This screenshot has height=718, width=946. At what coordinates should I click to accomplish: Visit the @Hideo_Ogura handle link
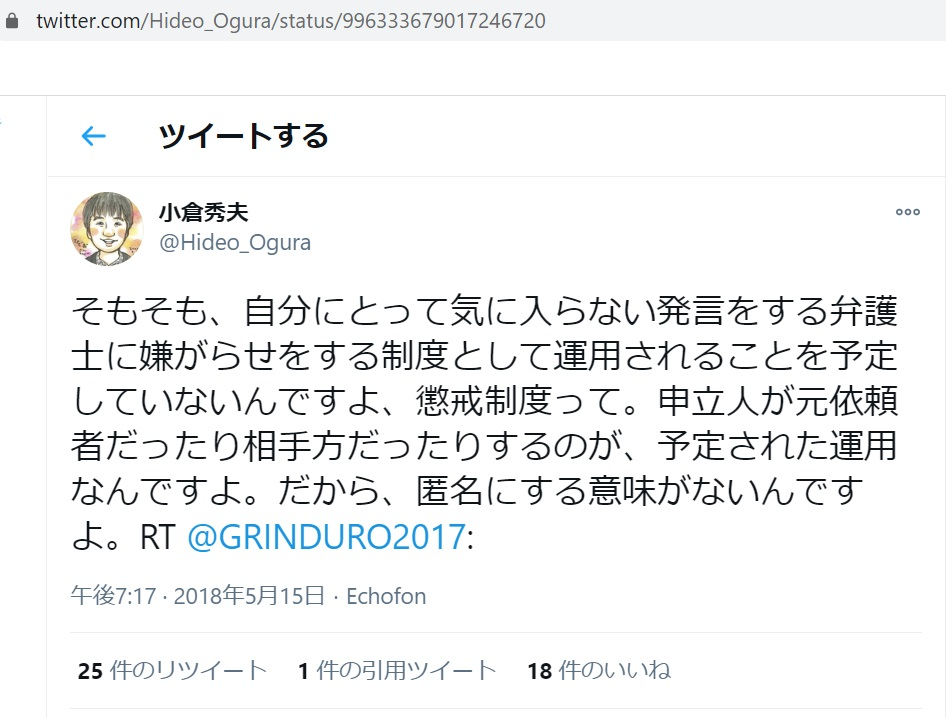coord(235,243)
